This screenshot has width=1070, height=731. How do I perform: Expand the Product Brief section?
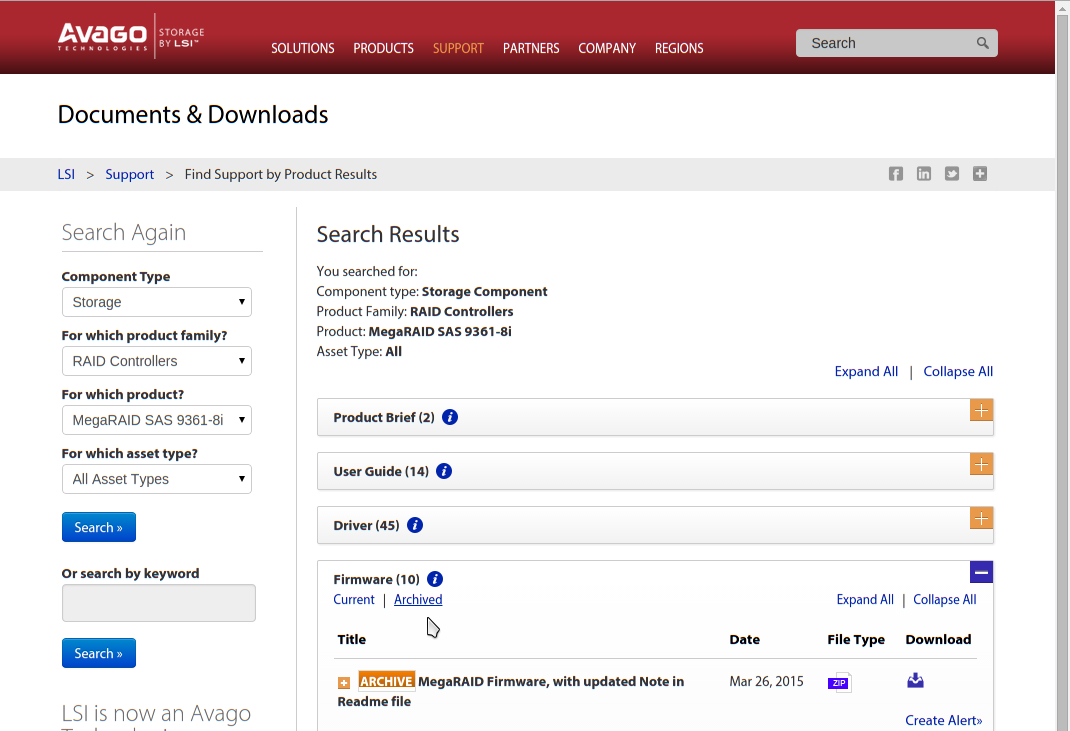click(x=981, y=410)
